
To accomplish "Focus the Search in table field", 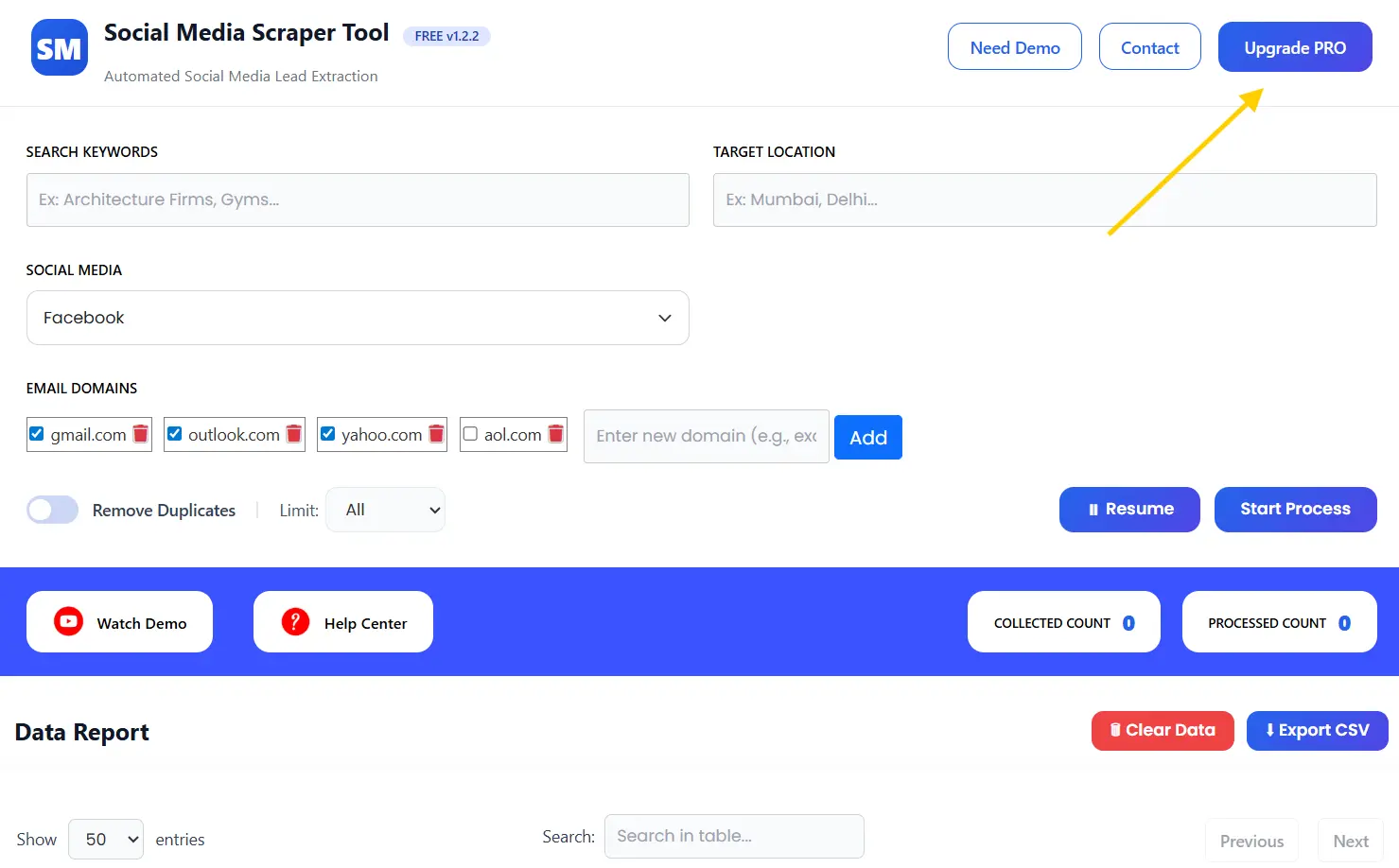I will tap(734, 837).
